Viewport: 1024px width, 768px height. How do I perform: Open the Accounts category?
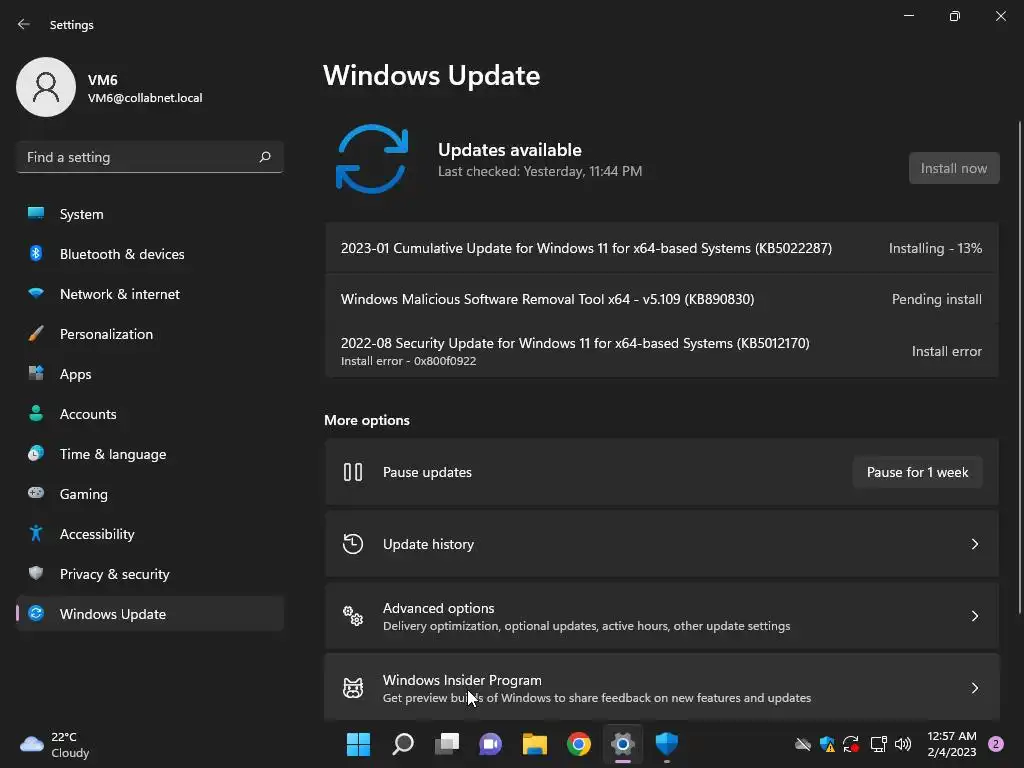pos(150,414)
